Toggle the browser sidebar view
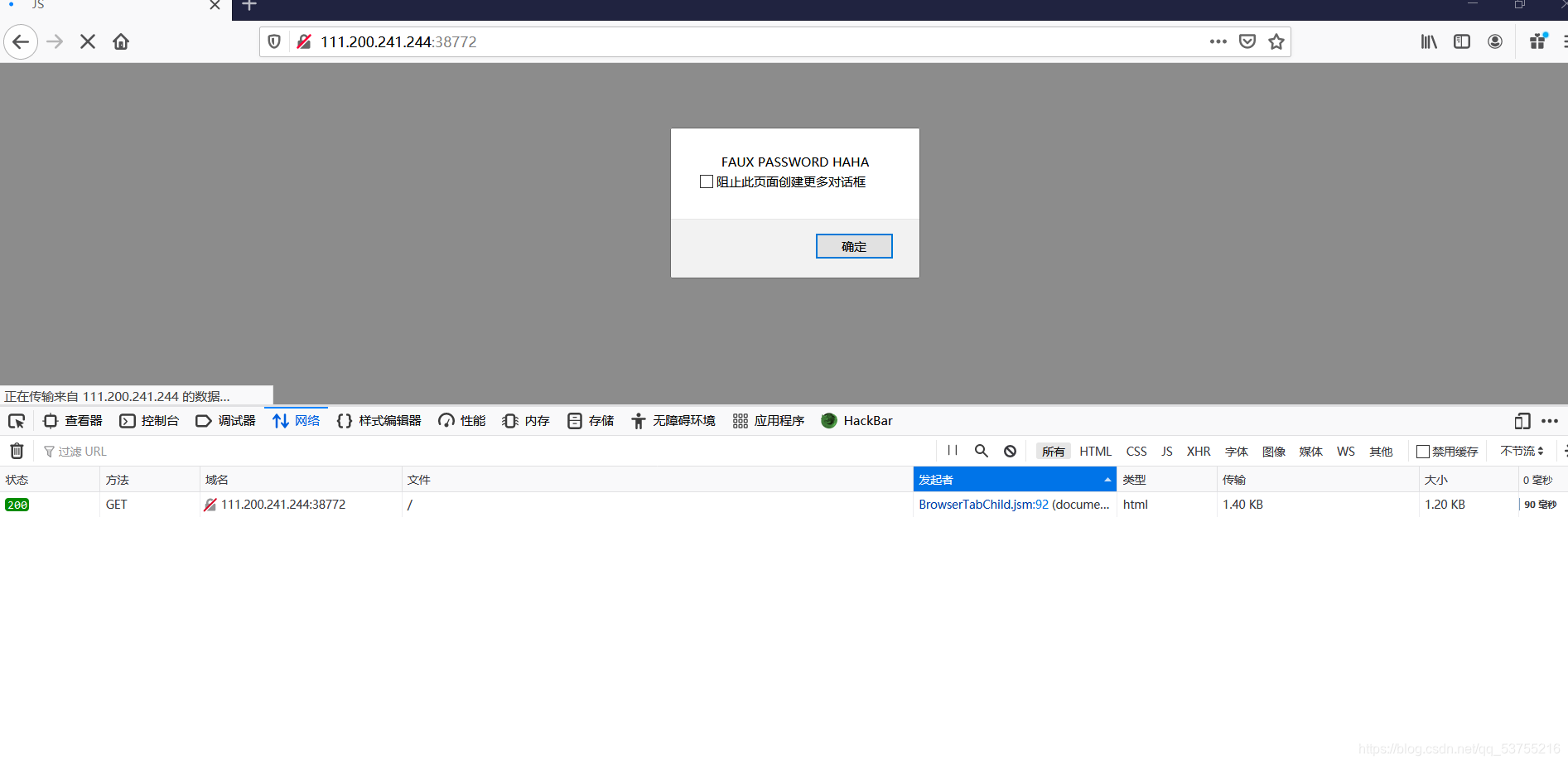This screenshot has width=1568, height=764. tap(1462, 41)
